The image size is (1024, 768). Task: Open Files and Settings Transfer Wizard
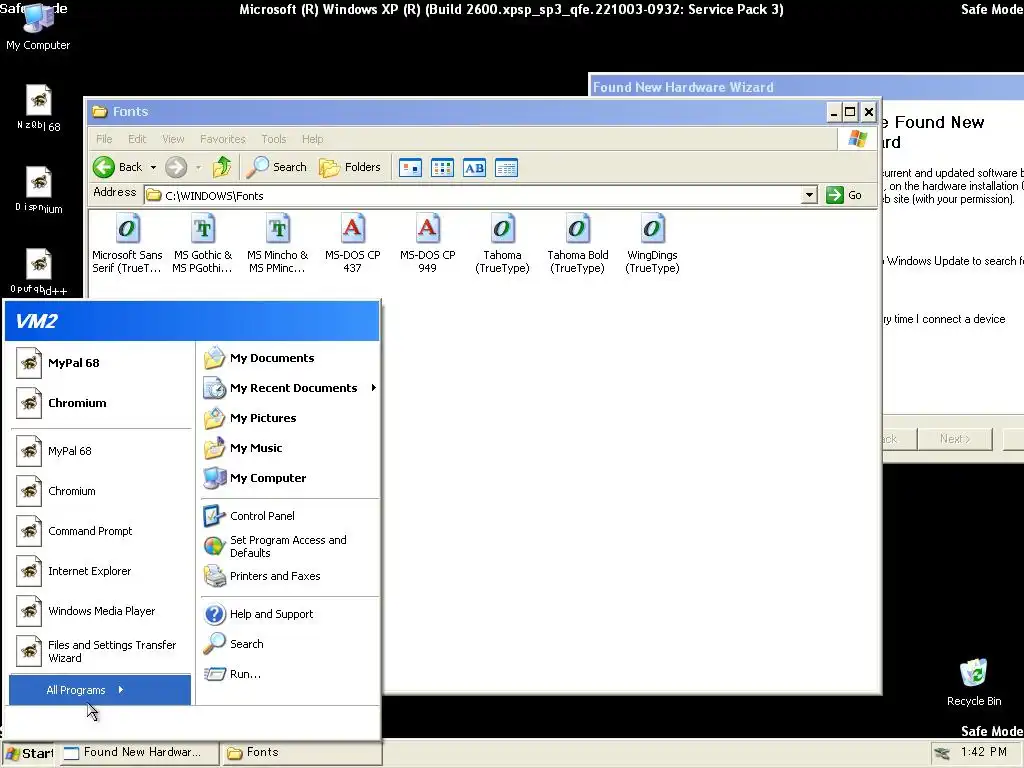(101, 651)
